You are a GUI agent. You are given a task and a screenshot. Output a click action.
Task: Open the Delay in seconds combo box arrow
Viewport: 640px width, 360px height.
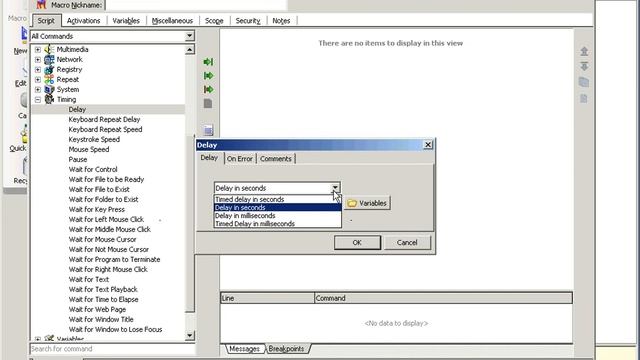pos(335,188)
